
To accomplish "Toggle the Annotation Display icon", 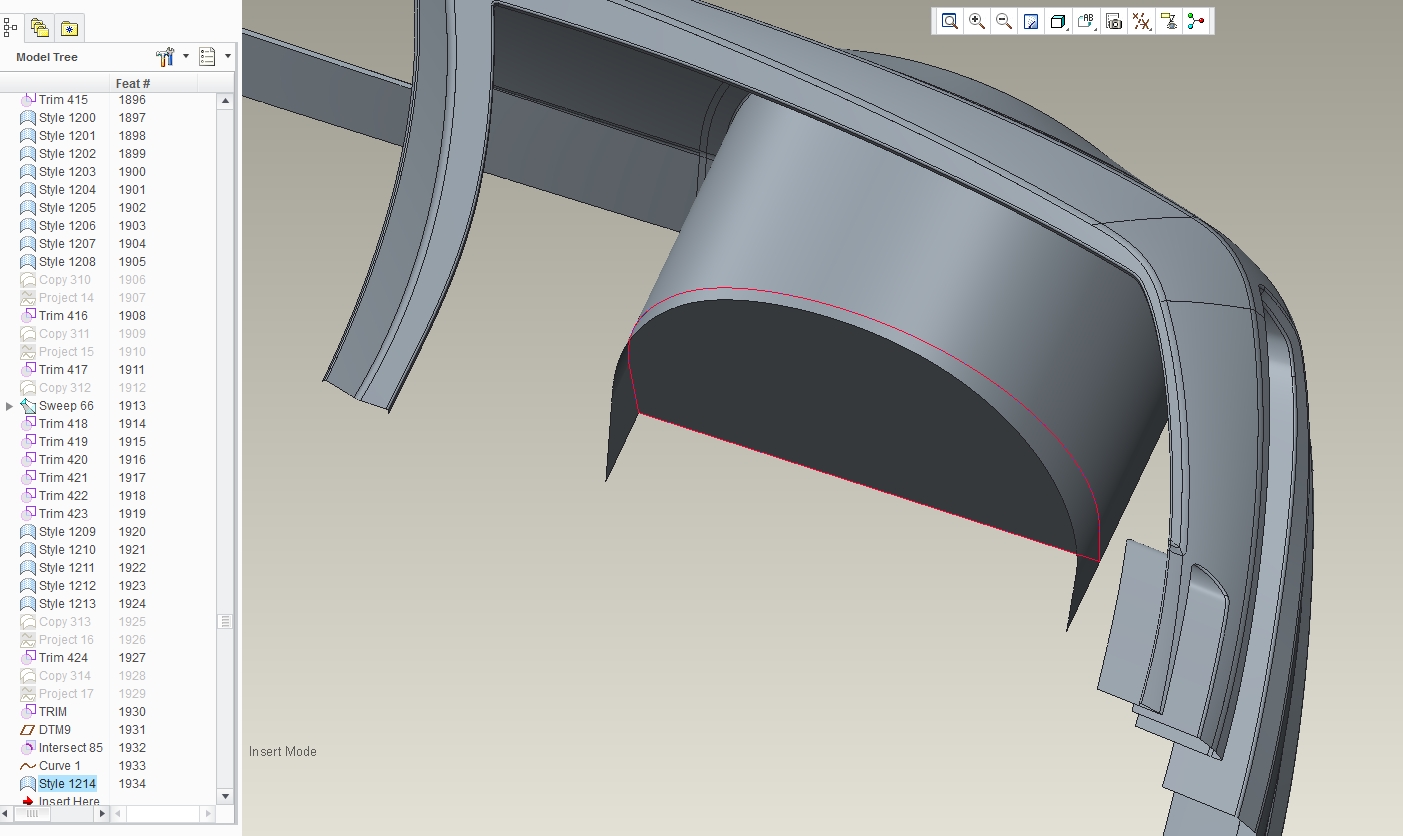I will [1169, 21].
